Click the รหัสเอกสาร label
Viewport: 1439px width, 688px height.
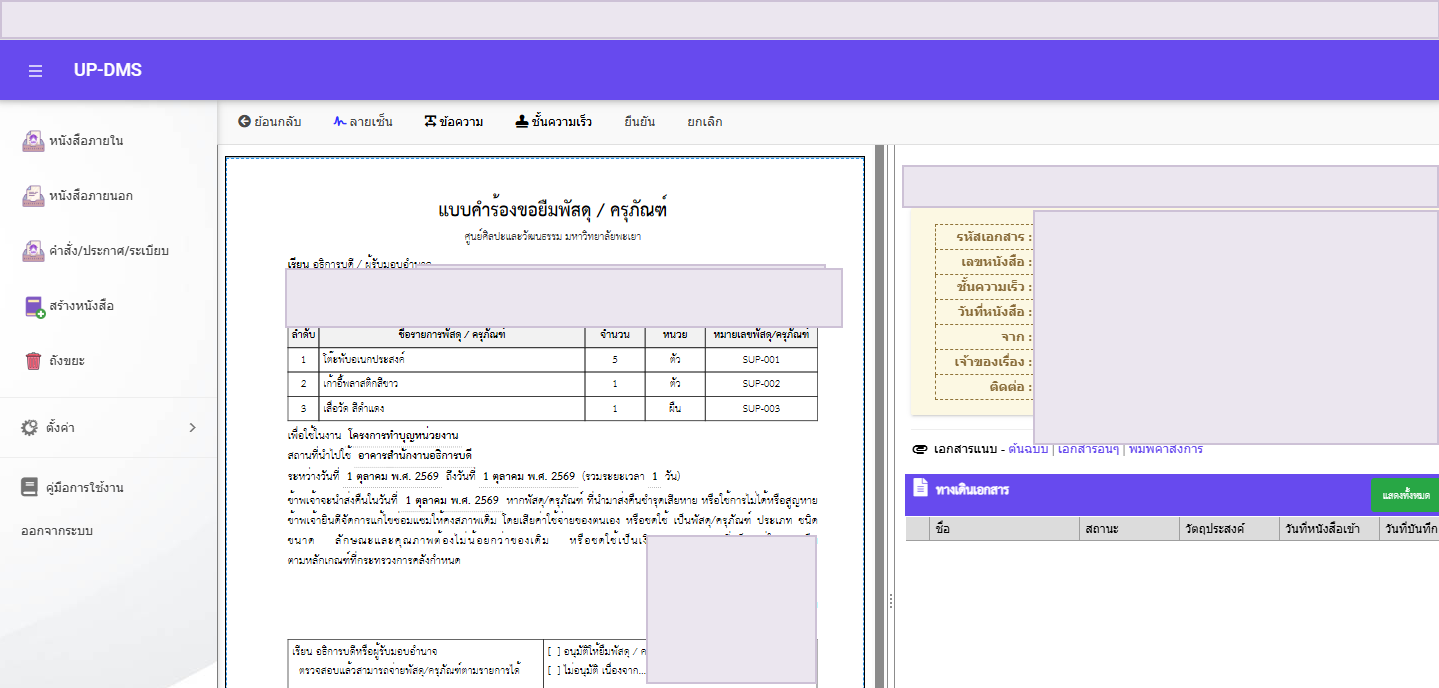point(994,237)
